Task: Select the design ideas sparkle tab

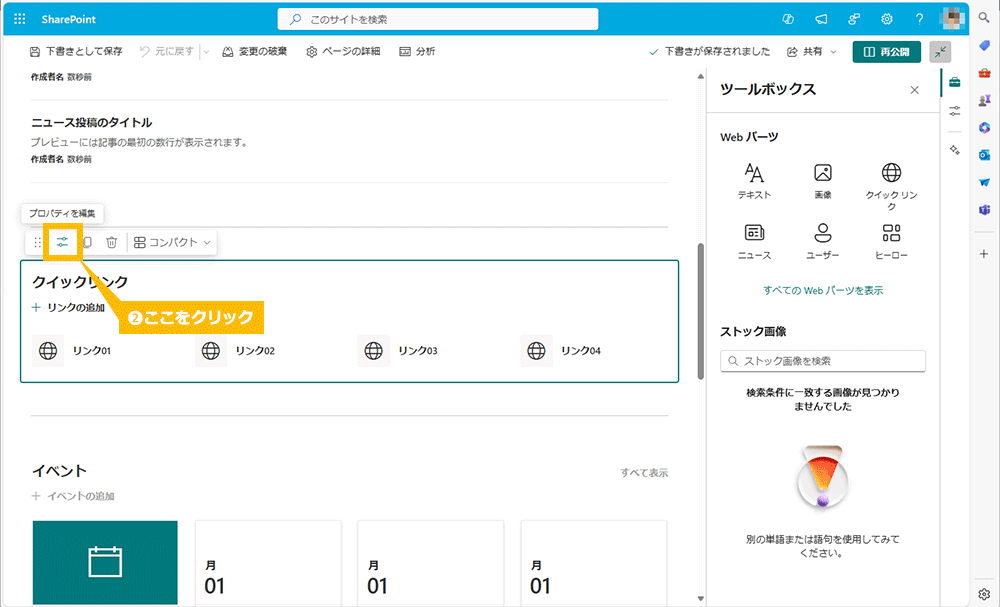Action: pyautogui.click(x=955, y=150)
